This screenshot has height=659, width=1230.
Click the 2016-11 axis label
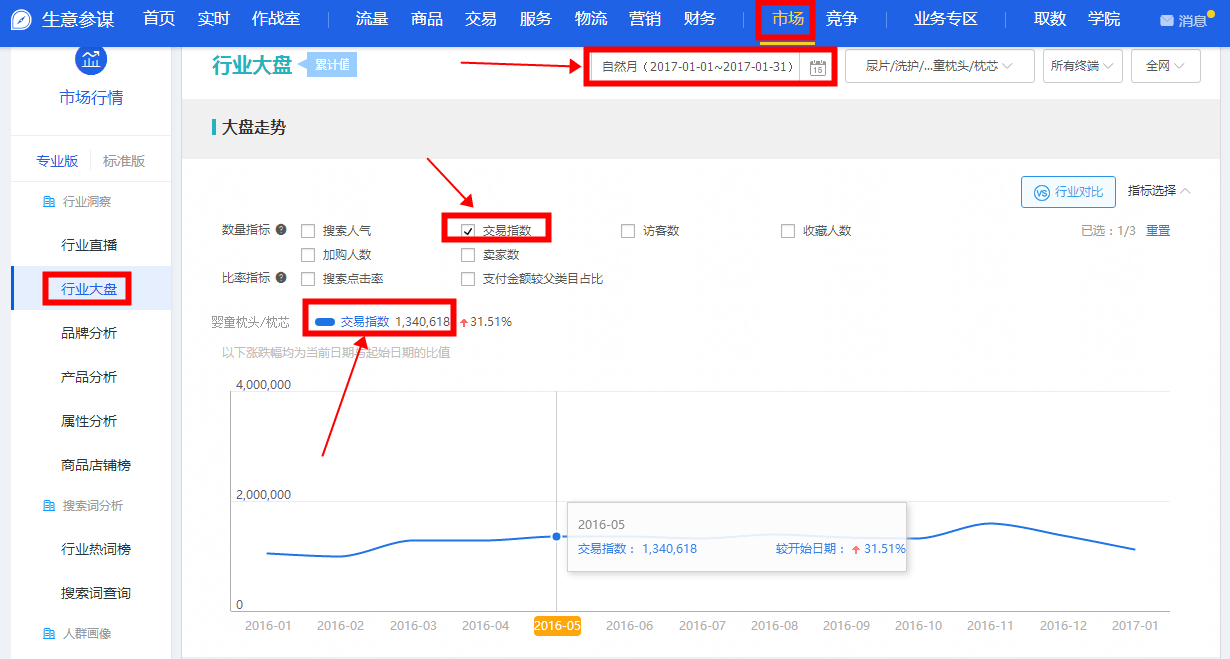point(990,626)
